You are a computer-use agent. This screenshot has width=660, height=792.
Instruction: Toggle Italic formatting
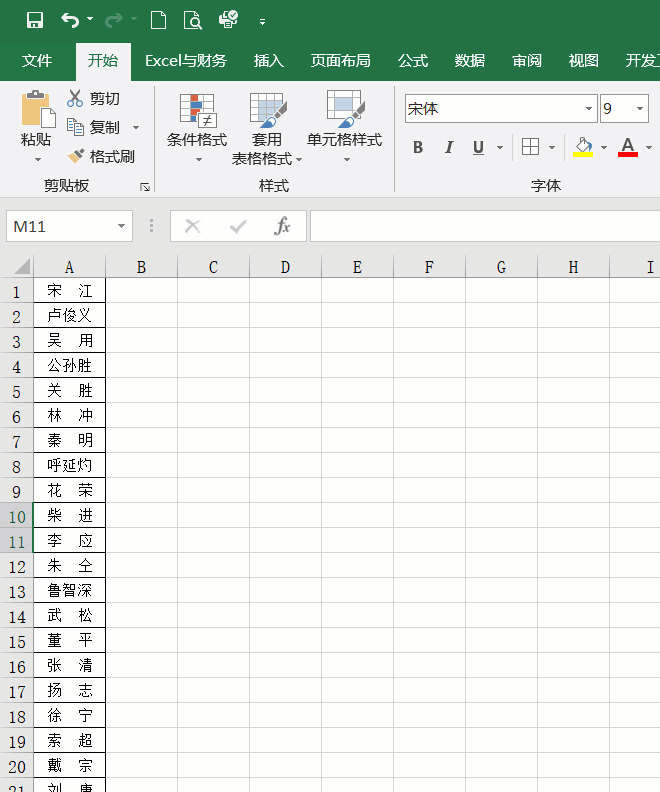click(x=448, y=148)
